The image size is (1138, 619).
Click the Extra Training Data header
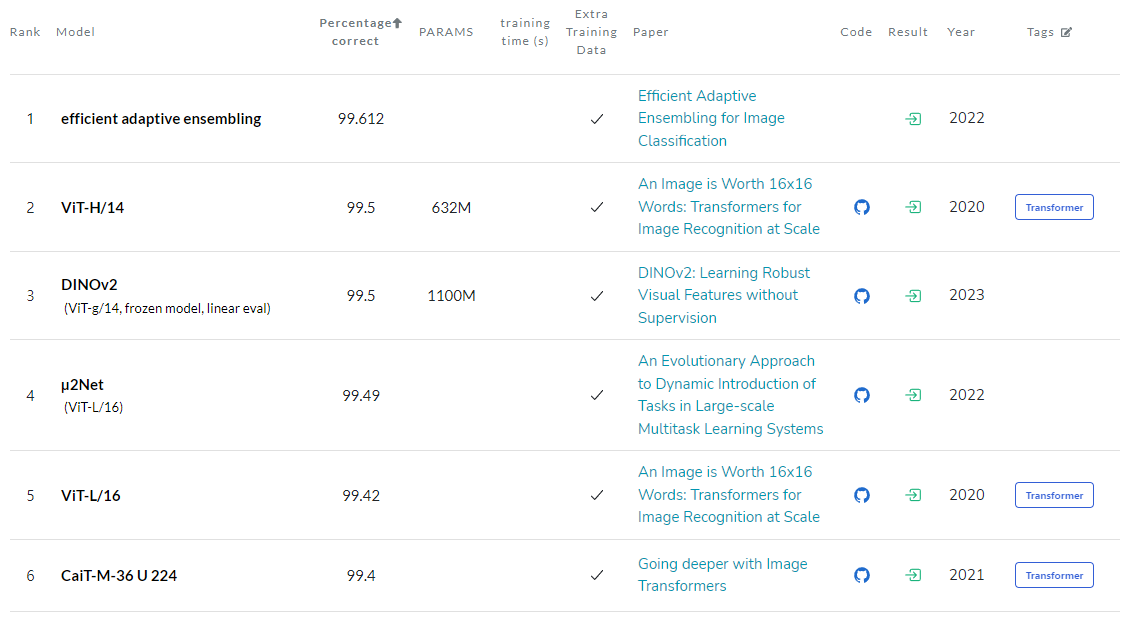(x=591, y=32)
